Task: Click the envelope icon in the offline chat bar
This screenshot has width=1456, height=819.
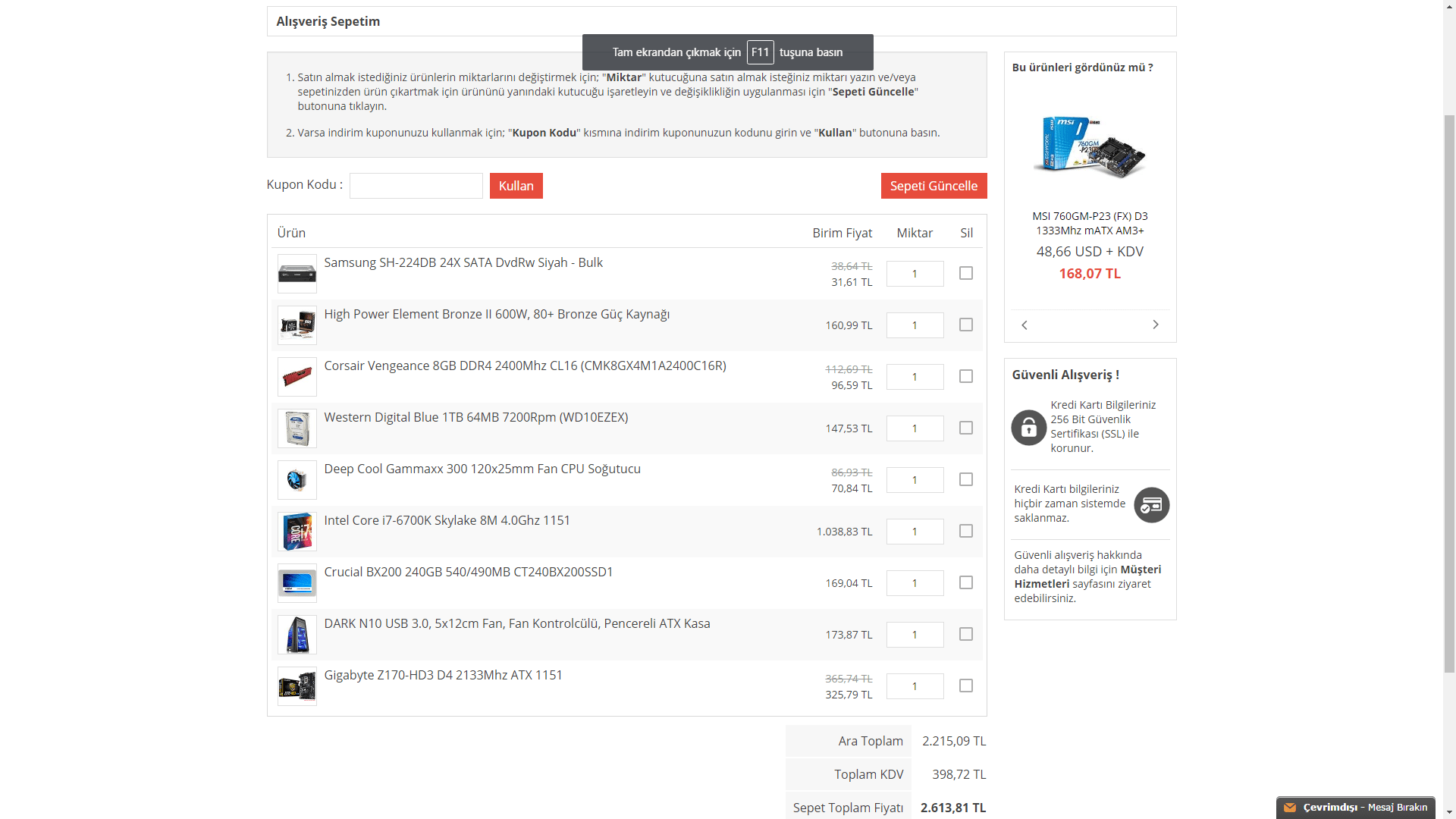Action: pos(1290,808)
